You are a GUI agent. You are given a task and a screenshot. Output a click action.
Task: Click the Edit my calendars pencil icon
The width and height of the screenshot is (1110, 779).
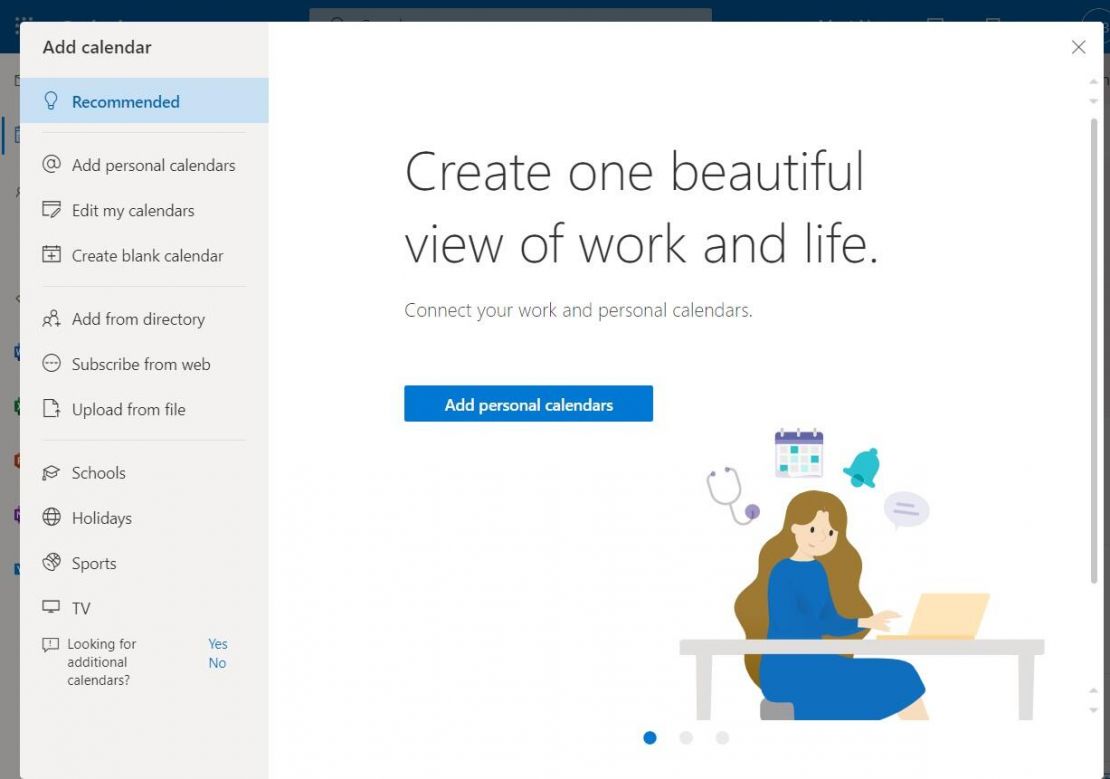click(51, 210)
